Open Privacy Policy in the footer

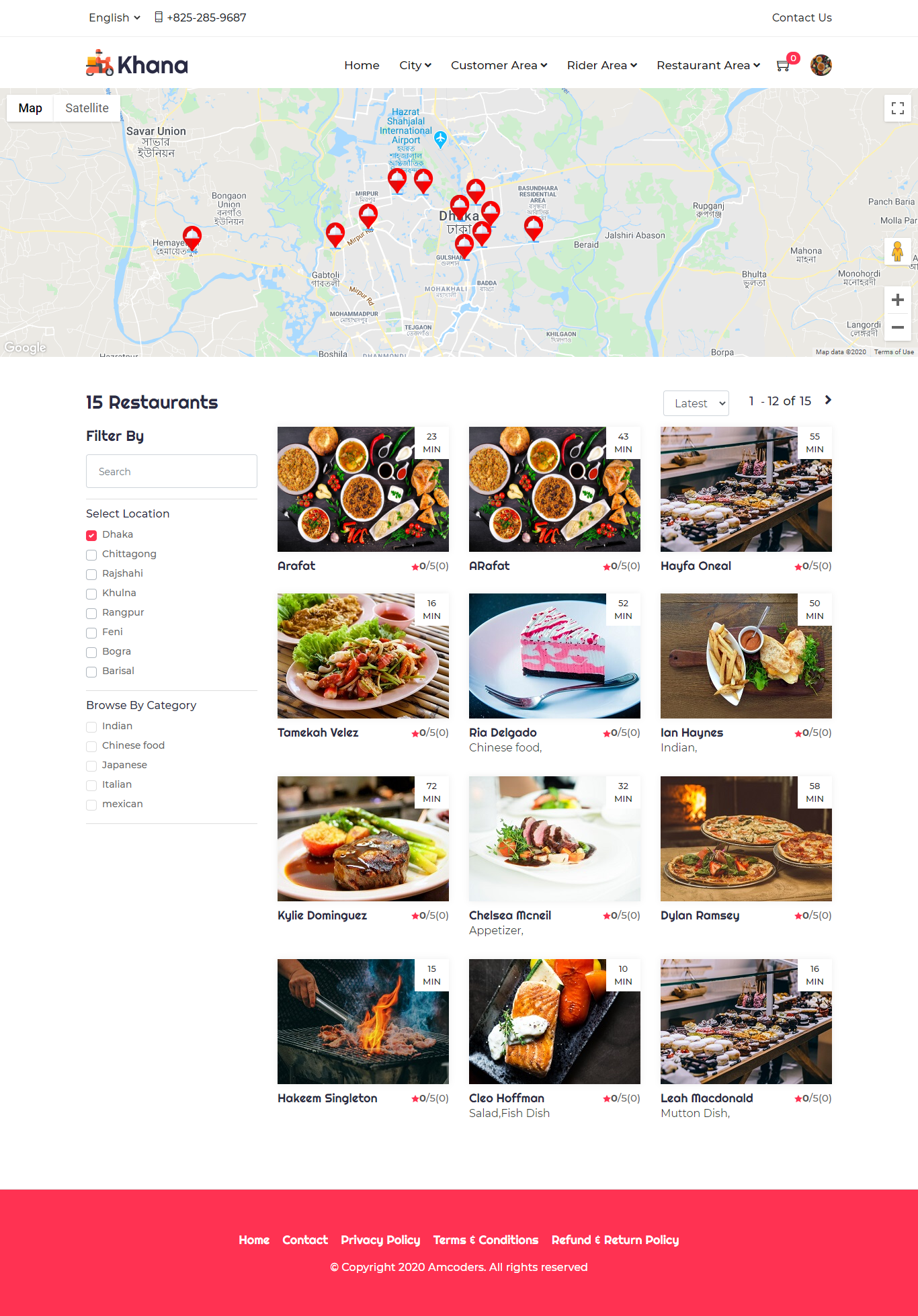click(380, 1240)
